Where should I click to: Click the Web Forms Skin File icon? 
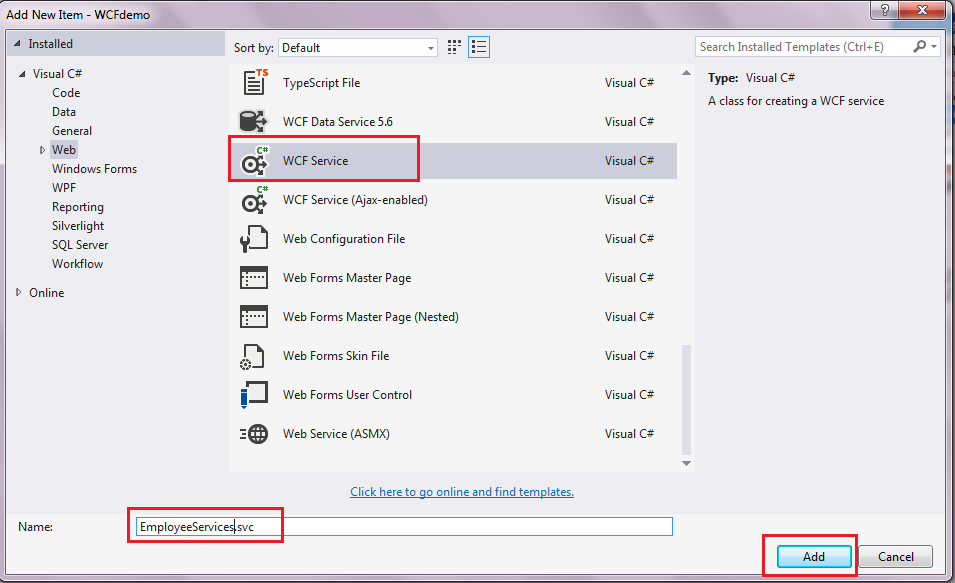click(x=252, y=356)
